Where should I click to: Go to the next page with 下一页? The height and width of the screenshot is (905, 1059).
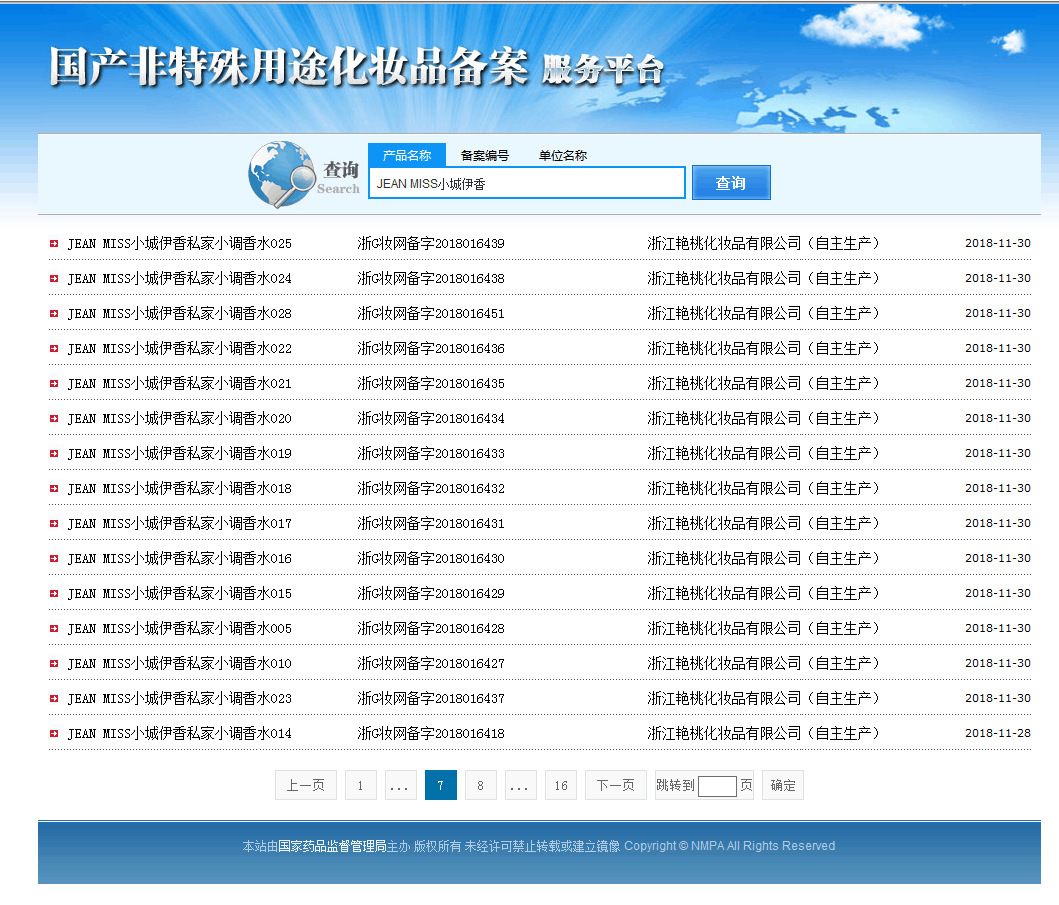614,785
